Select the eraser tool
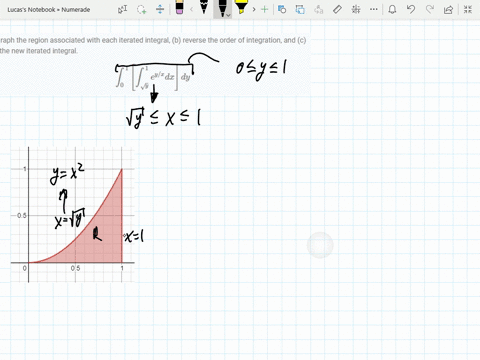The image size is (480, 360). (x=179, y=8)
